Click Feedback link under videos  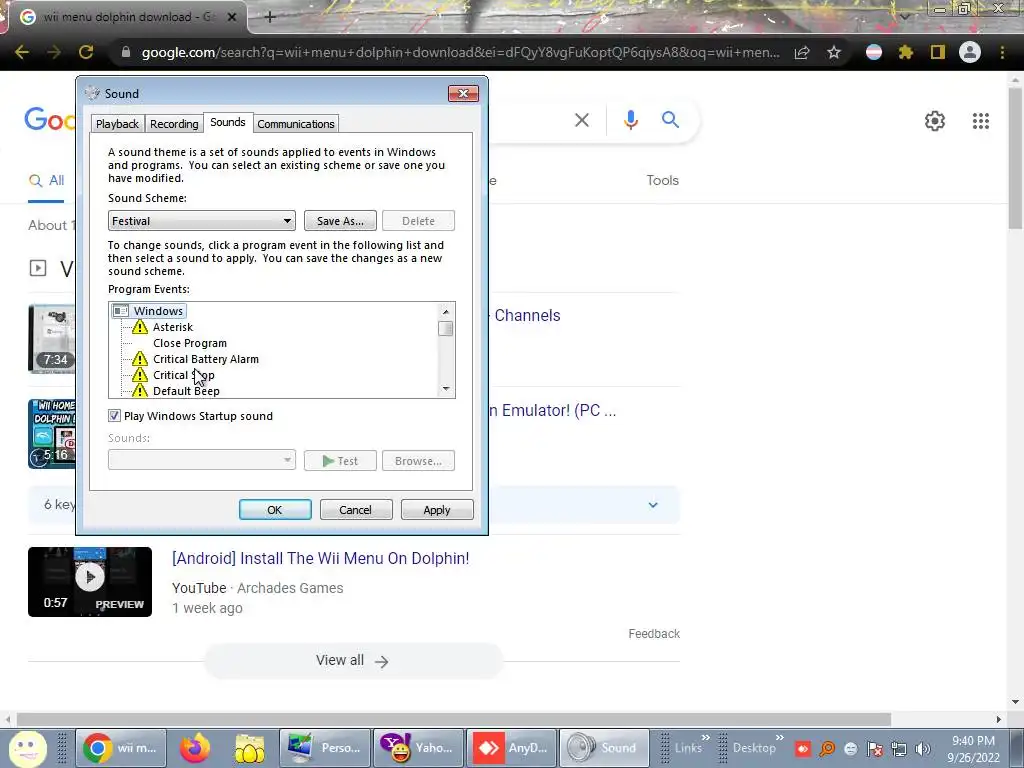(x=654, y=633)
